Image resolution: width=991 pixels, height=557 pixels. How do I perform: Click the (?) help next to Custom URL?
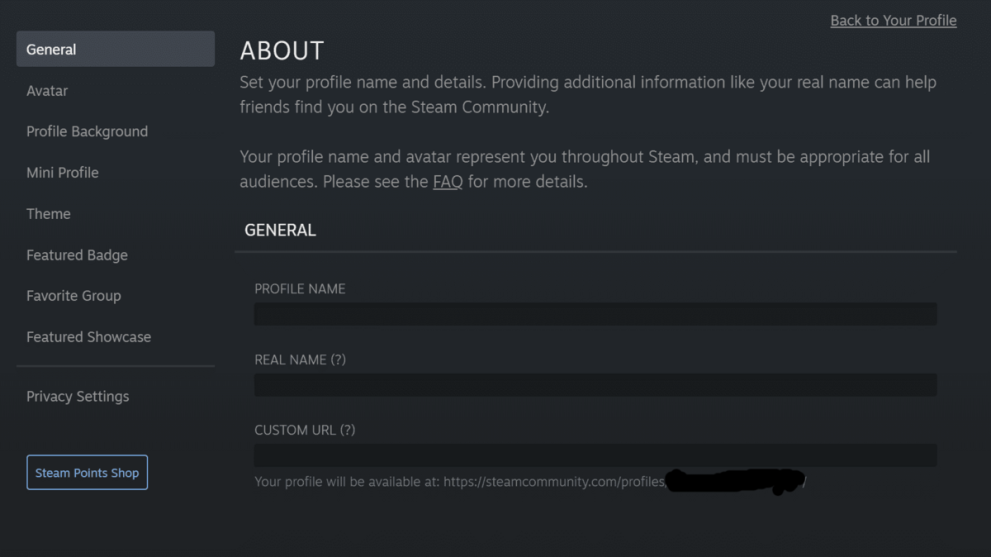pyautogui.click(x=347, y=431)
